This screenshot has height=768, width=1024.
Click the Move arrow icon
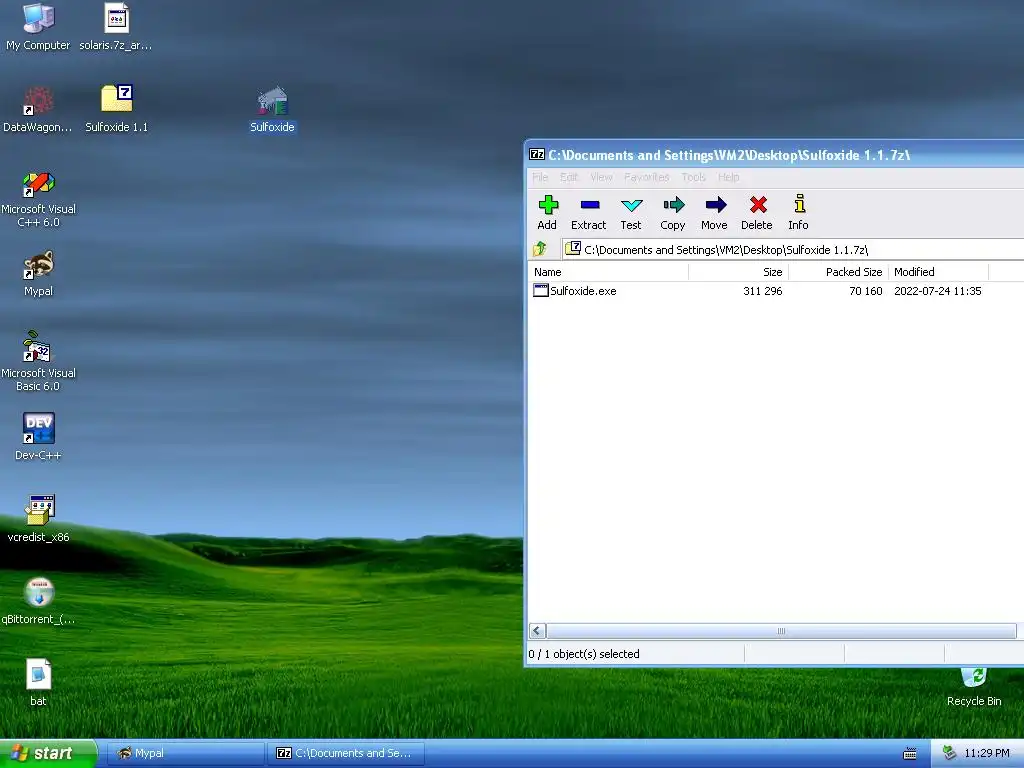click(716, 205)
